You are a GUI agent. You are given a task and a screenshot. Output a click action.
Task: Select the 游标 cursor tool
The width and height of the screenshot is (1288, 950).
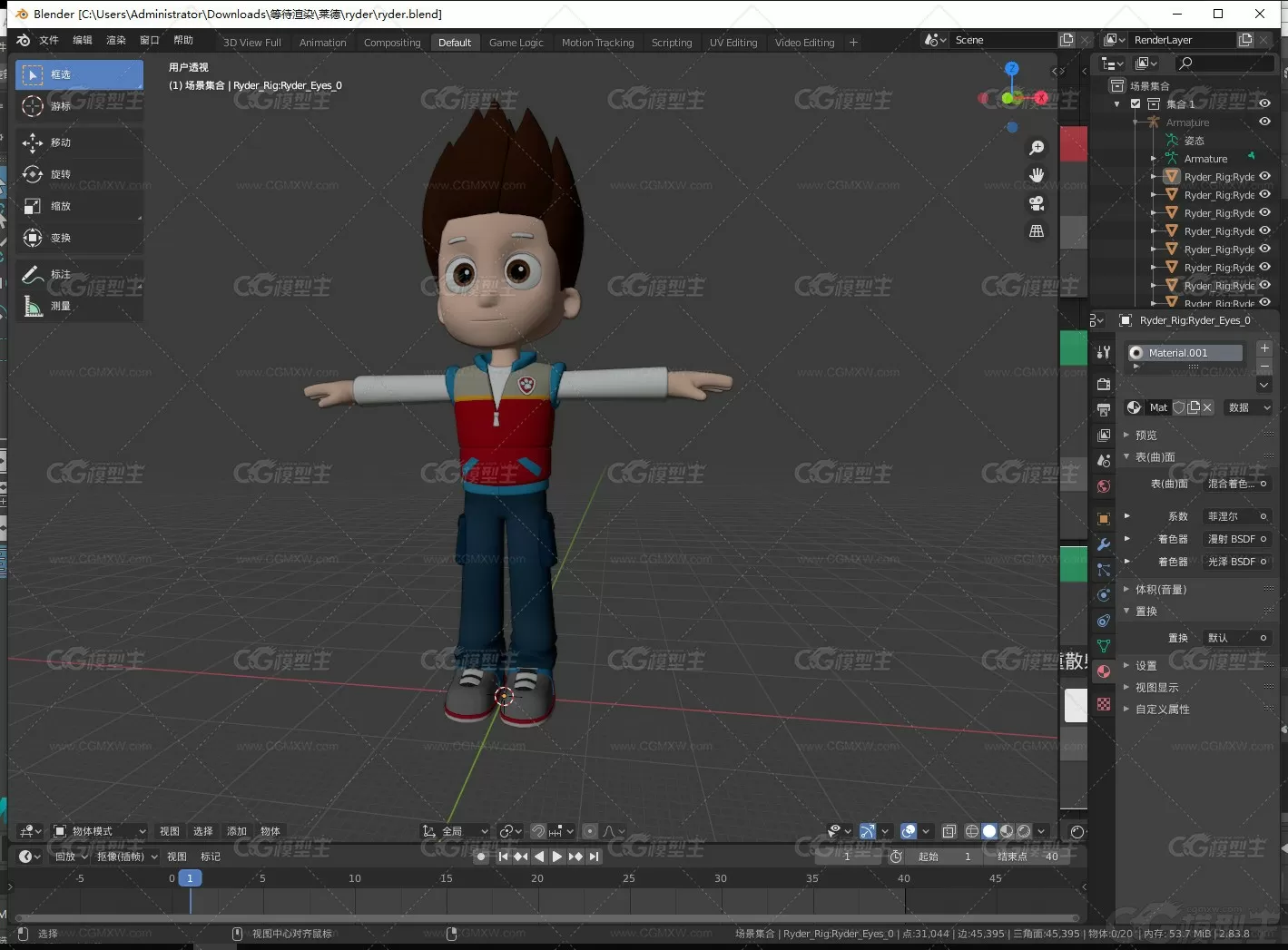pyautogui.click(x=79, y=106)
